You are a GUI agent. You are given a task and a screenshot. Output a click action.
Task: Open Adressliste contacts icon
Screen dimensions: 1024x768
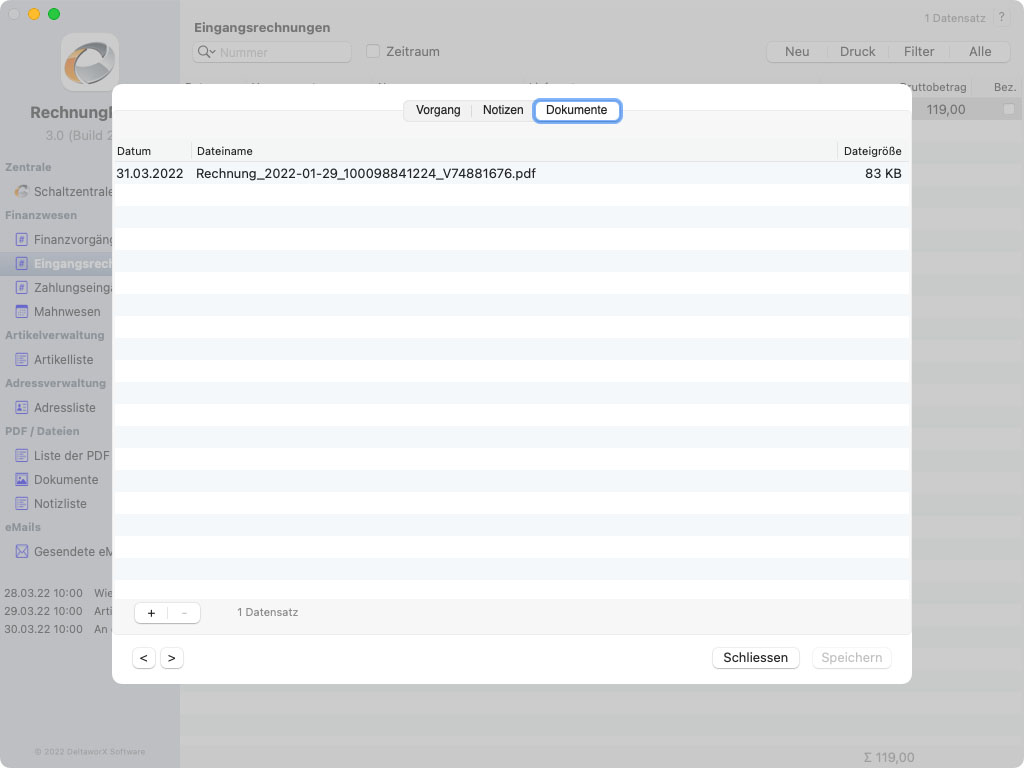pyautogui.click(x=21, y=407)
